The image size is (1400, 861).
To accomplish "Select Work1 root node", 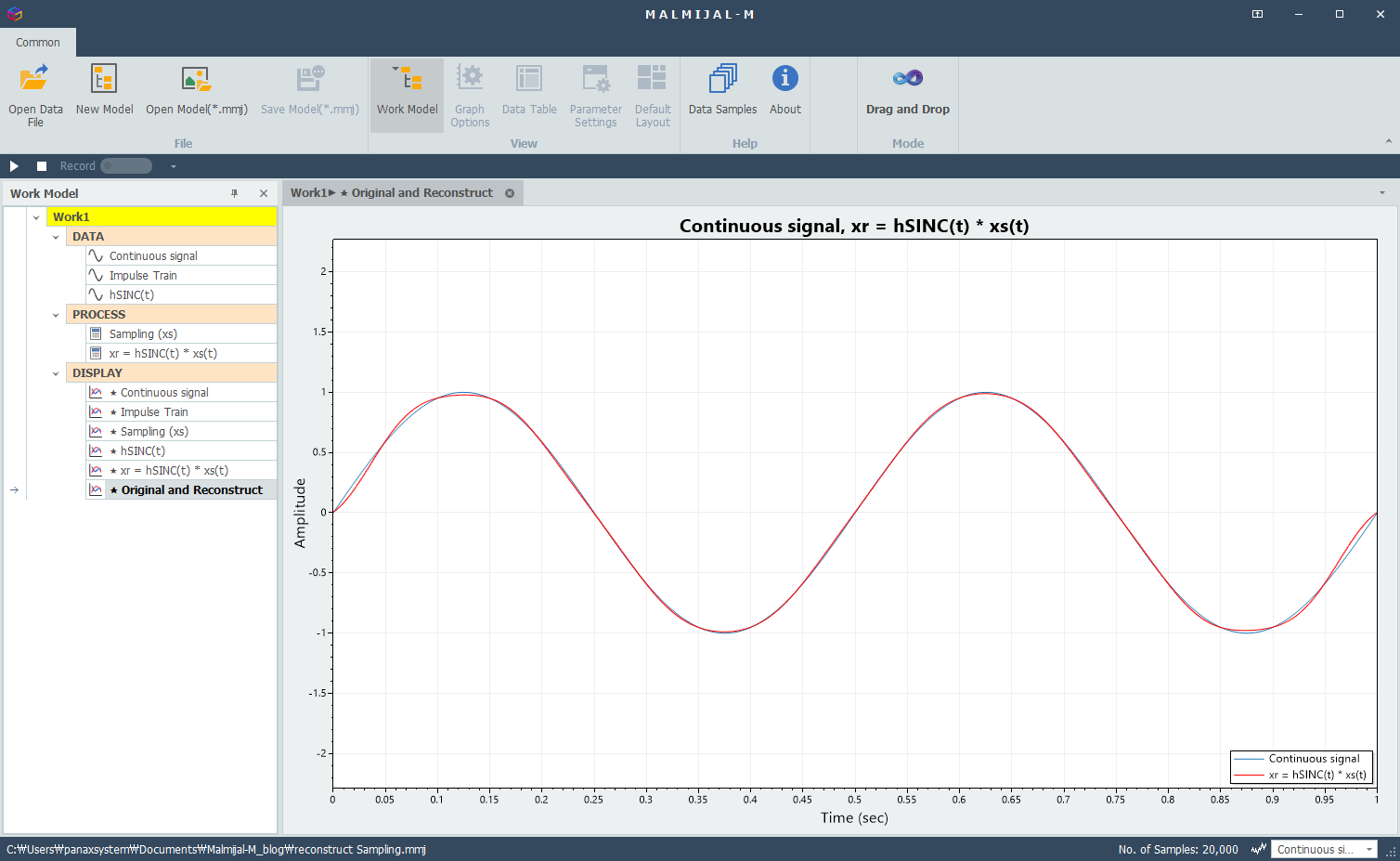I will (x=162, y=216).
